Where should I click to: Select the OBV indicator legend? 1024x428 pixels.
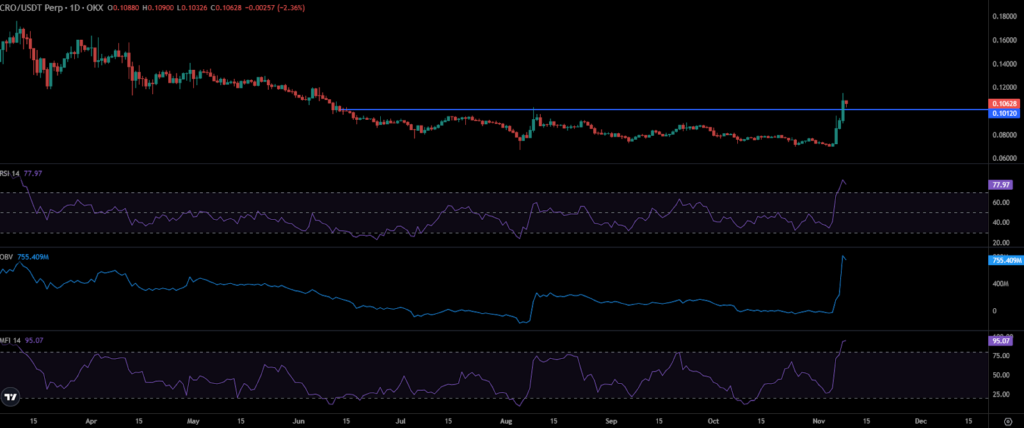(7, 257)
